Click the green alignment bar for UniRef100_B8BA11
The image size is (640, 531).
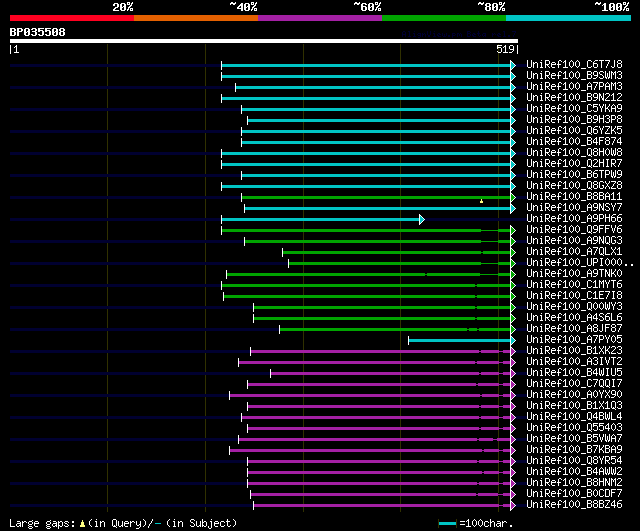click(x=376, y=198)
